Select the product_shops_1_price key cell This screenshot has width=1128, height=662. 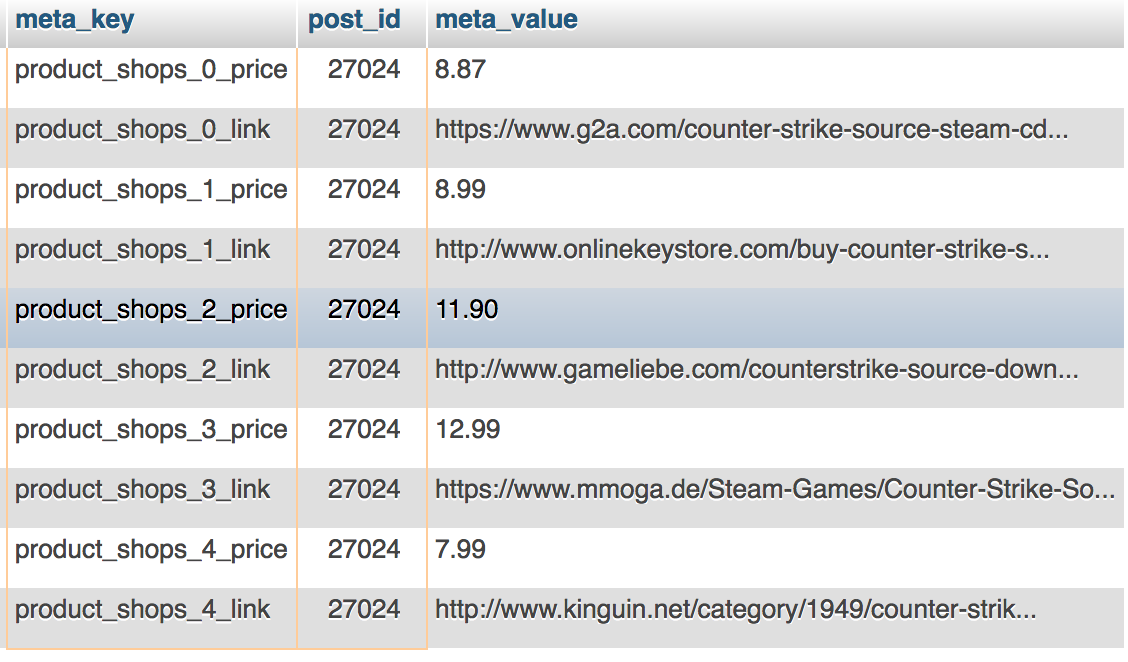click(x=152, y=198)
